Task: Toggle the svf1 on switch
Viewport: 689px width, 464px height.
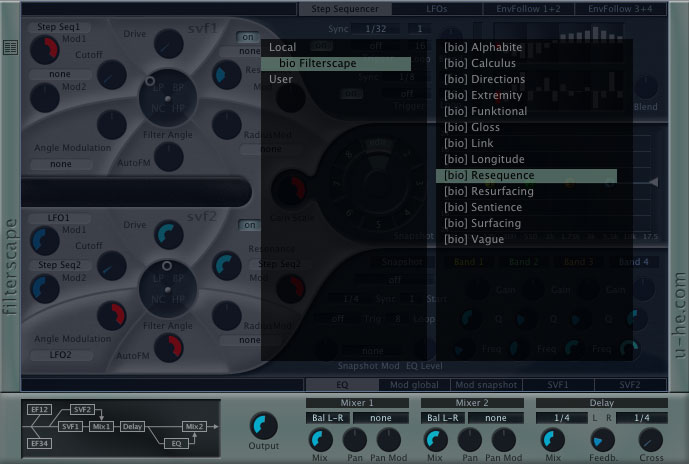Action: [248, 37]
